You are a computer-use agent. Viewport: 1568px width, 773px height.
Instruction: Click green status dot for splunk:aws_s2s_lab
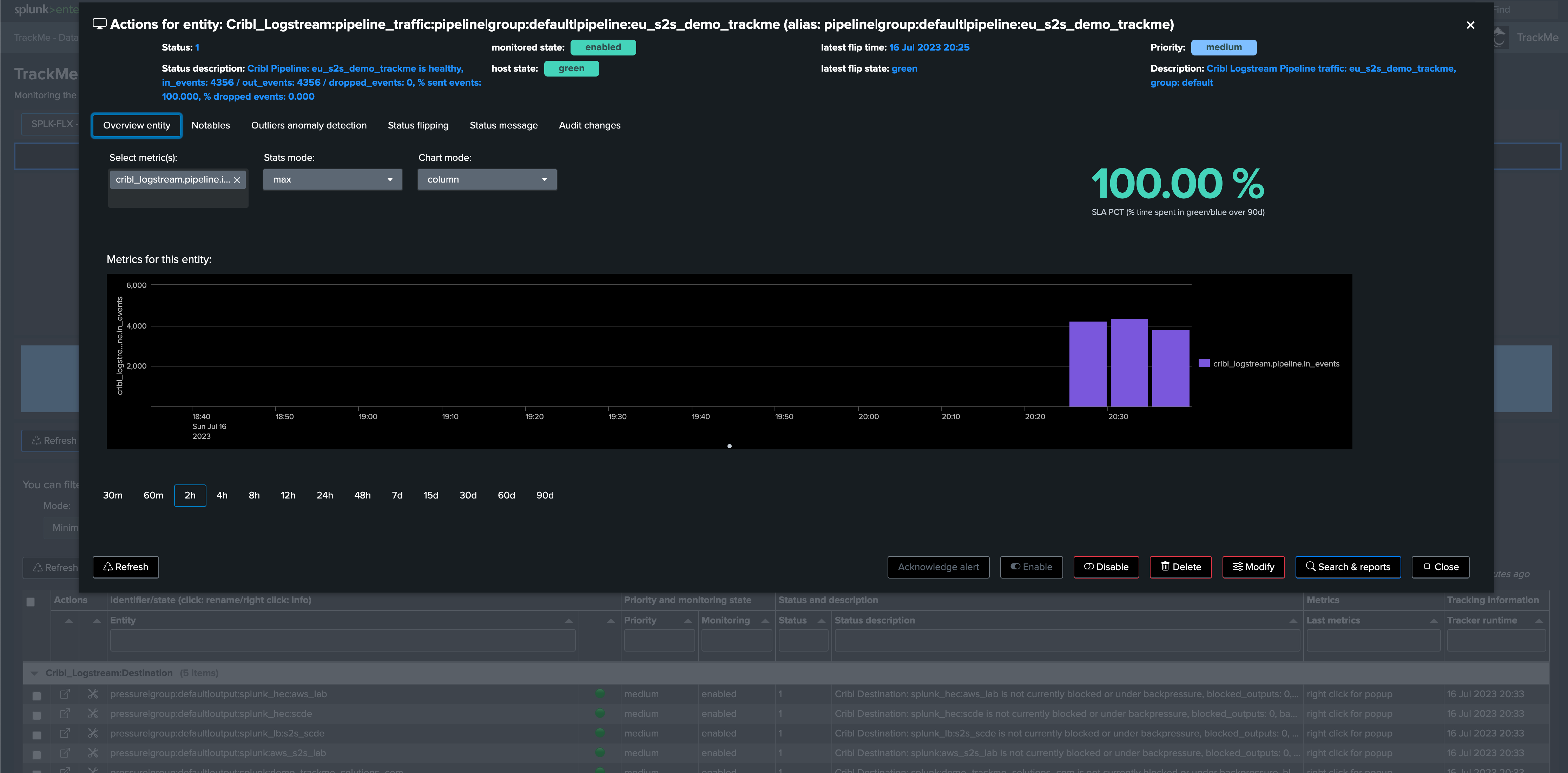click(x=600, y=752)
